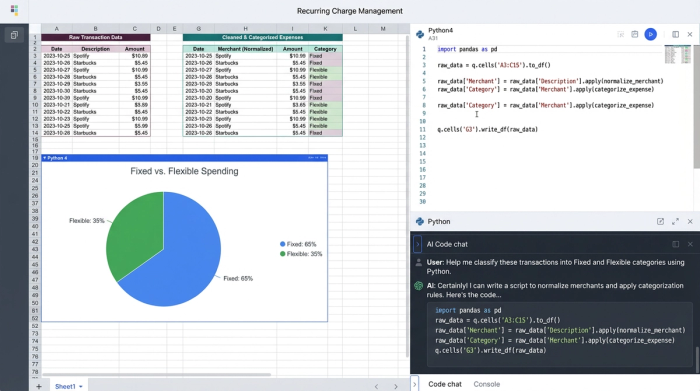Click the AI assistant avatar icon

pyautogui.click(x=418, y=286)
